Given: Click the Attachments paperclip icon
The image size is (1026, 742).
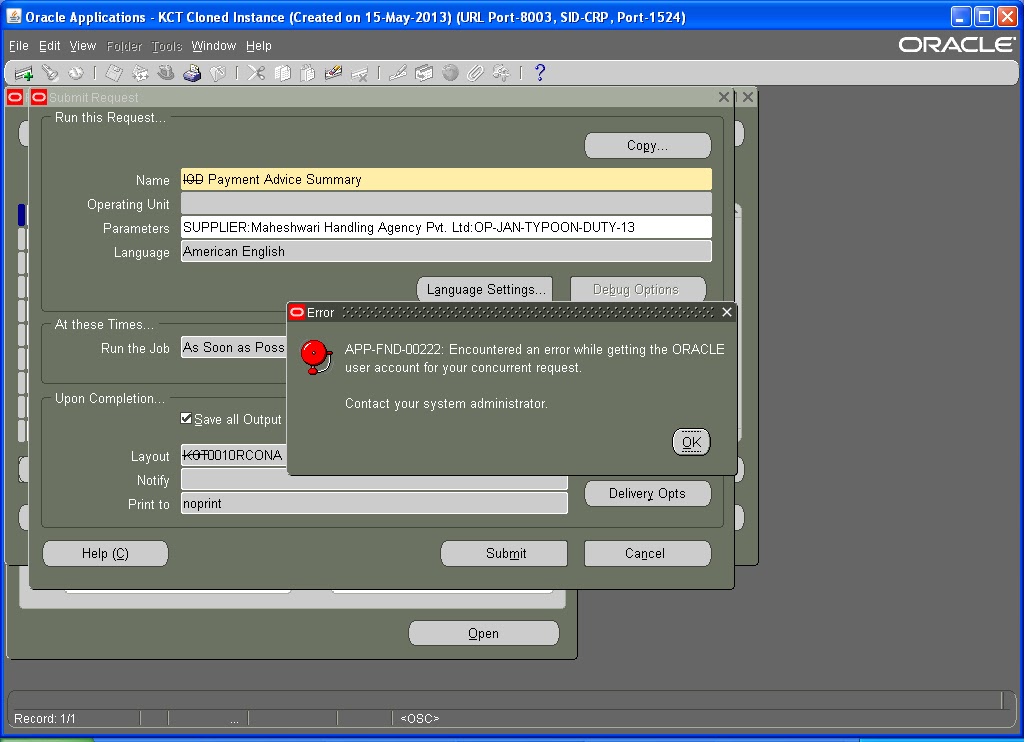Looking at the screenshot, I should 475,73.
